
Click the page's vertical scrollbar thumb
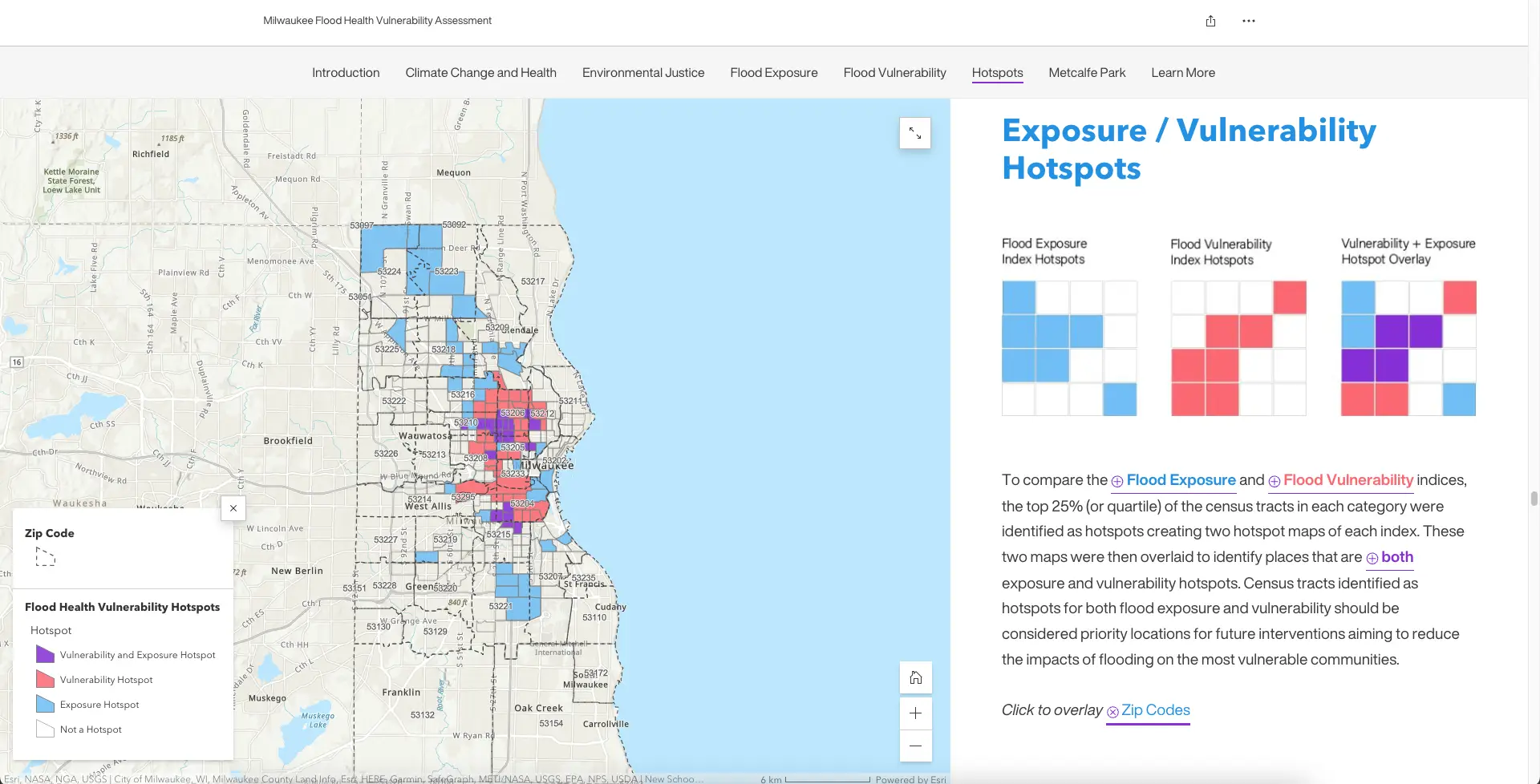coord(1534,499)
